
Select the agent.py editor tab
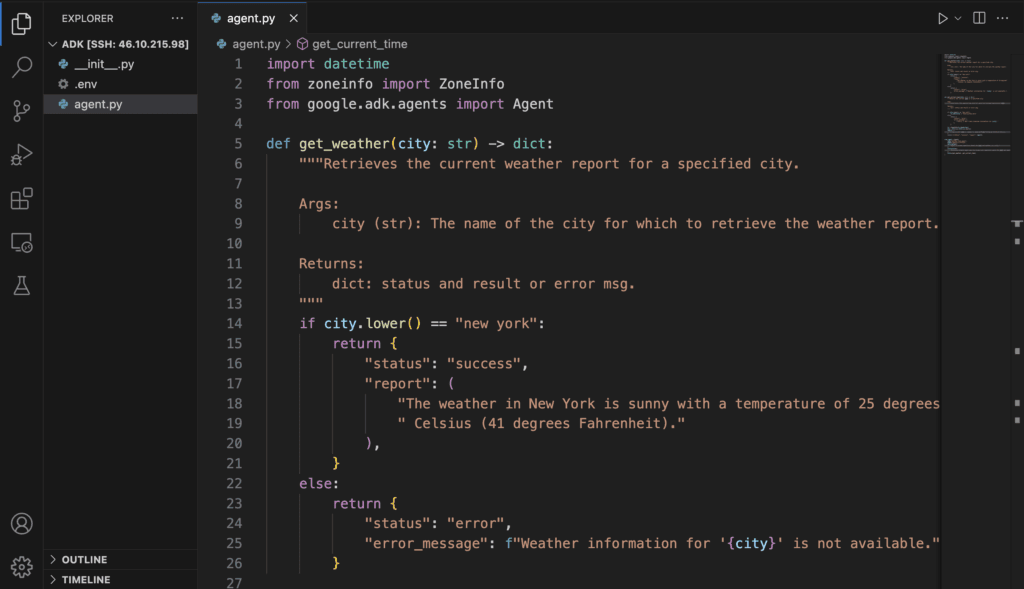(251, 18)
